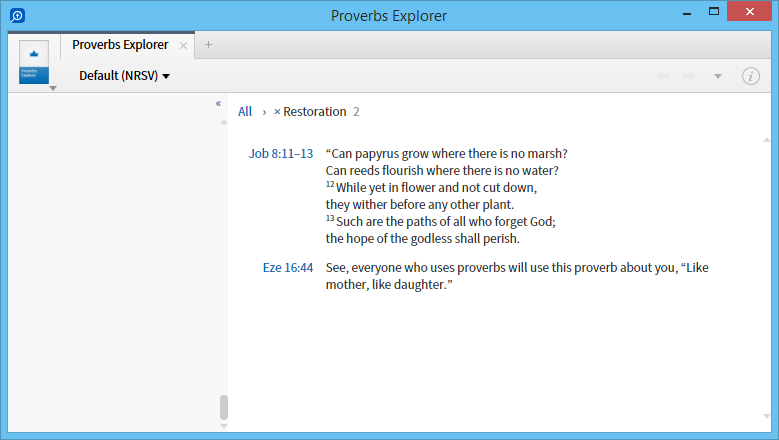Collapse the sidebar with double chevron

click(218, 103)
